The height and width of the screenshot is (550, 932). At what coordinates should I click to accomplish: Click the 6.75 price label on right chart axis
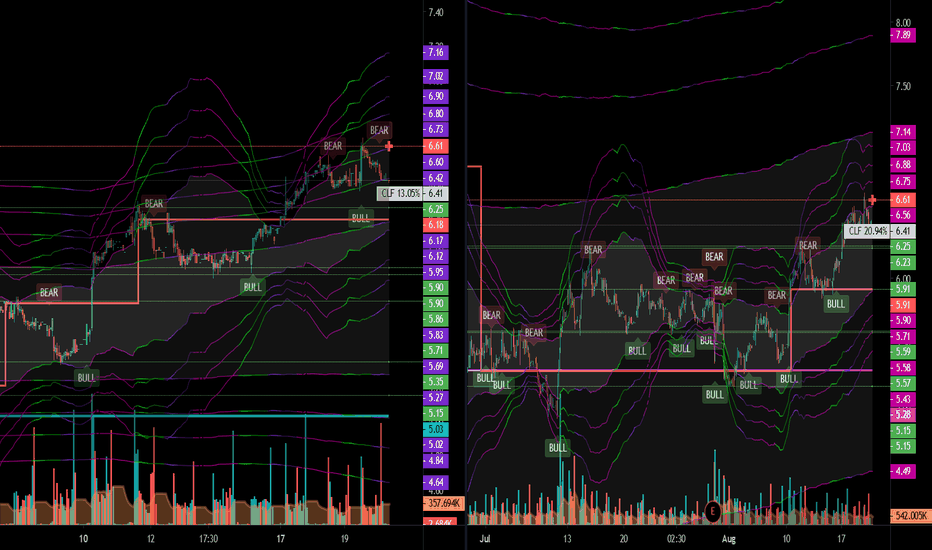(x=903, y=181)
